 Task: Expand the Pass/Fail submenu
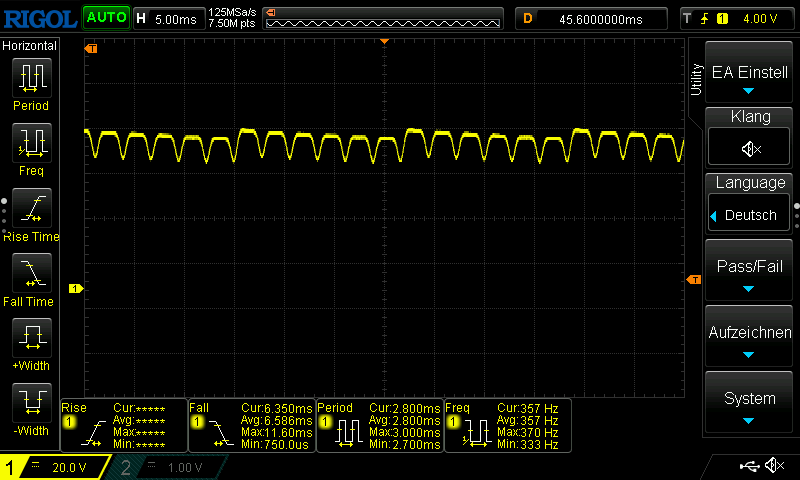click(749, 274)
